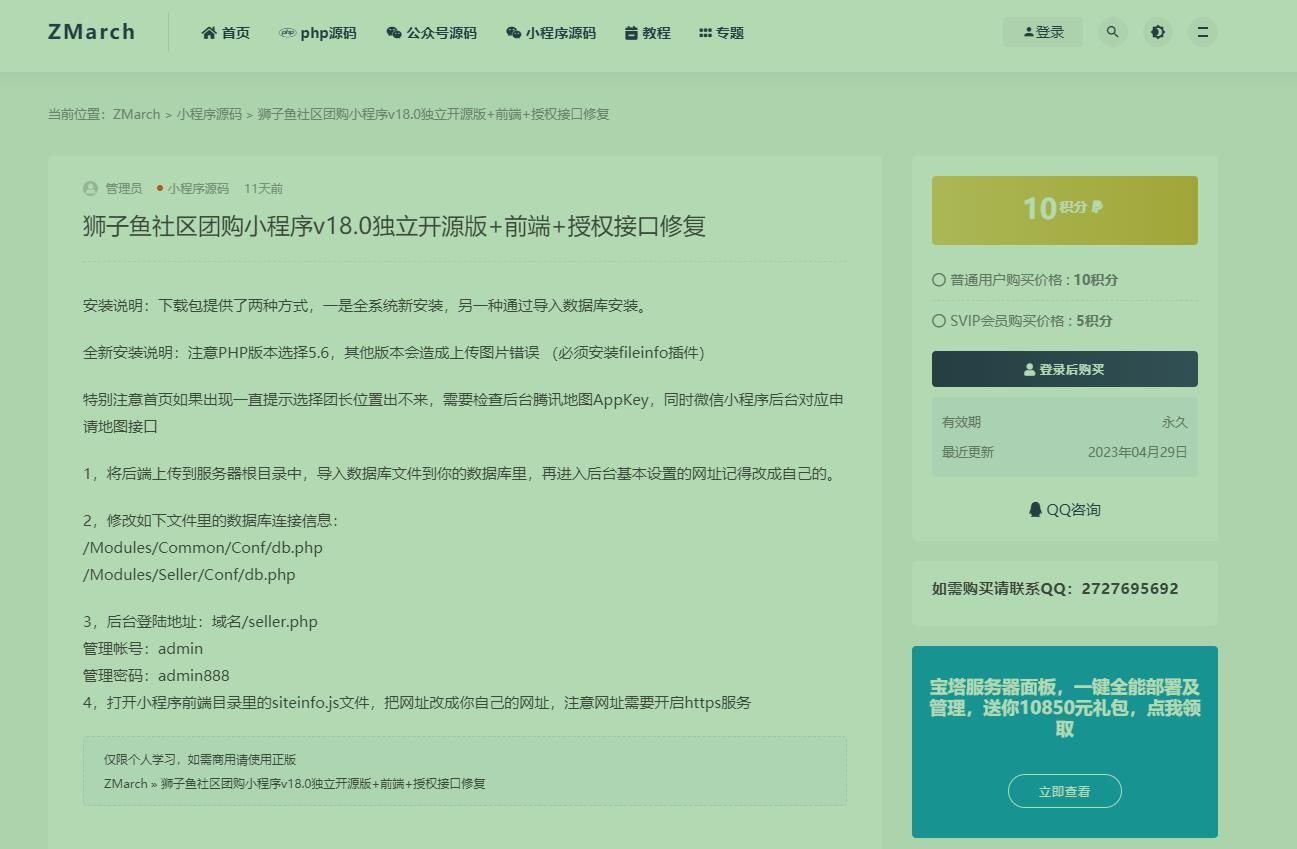
Task: Select SVIP会员购买价格 option
Action: pos(1022,321)
